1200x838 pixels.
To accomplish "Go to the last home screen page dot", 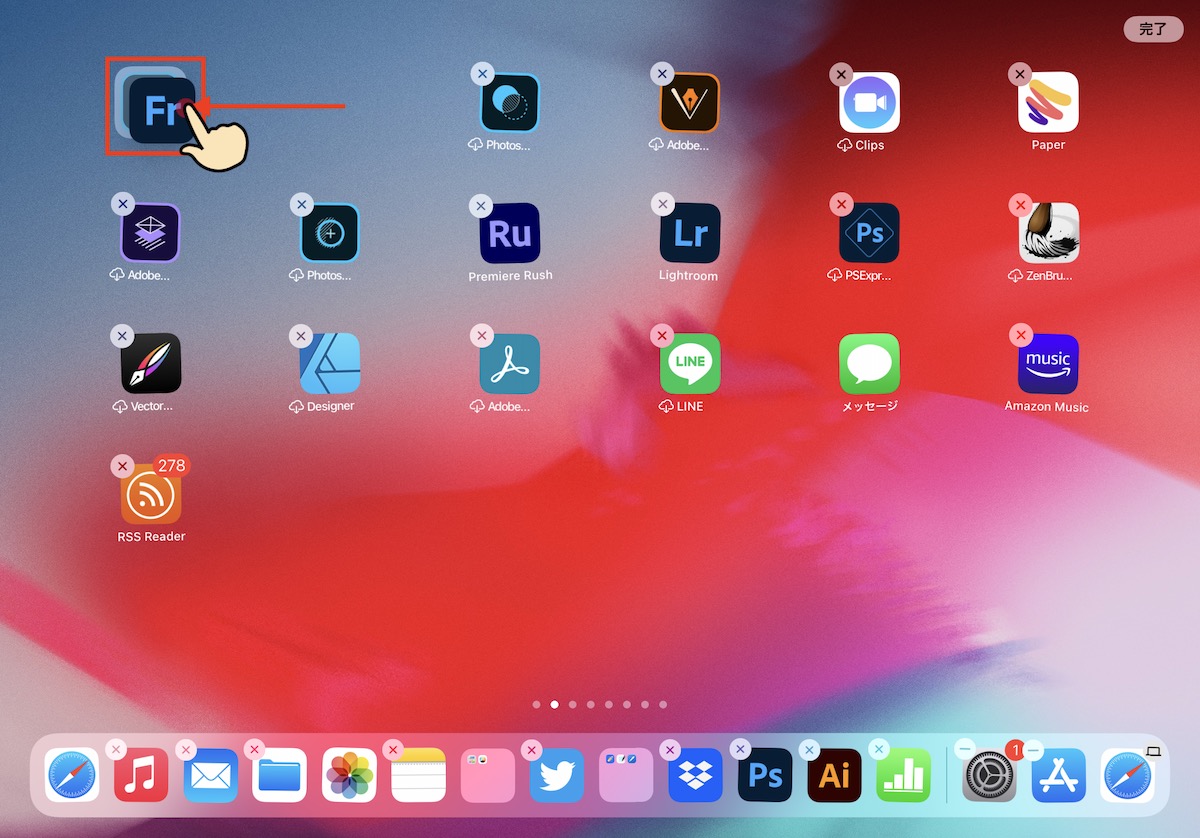I will click(662, 704).
